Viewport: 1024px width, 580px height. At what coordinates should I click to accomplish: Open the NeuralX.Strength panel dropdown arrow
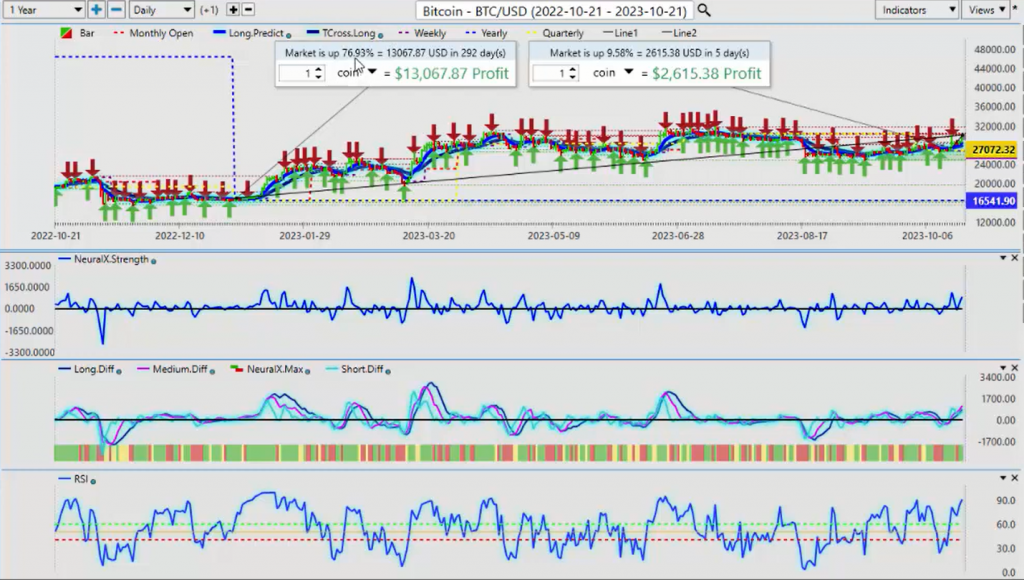tap(1003, 258)
